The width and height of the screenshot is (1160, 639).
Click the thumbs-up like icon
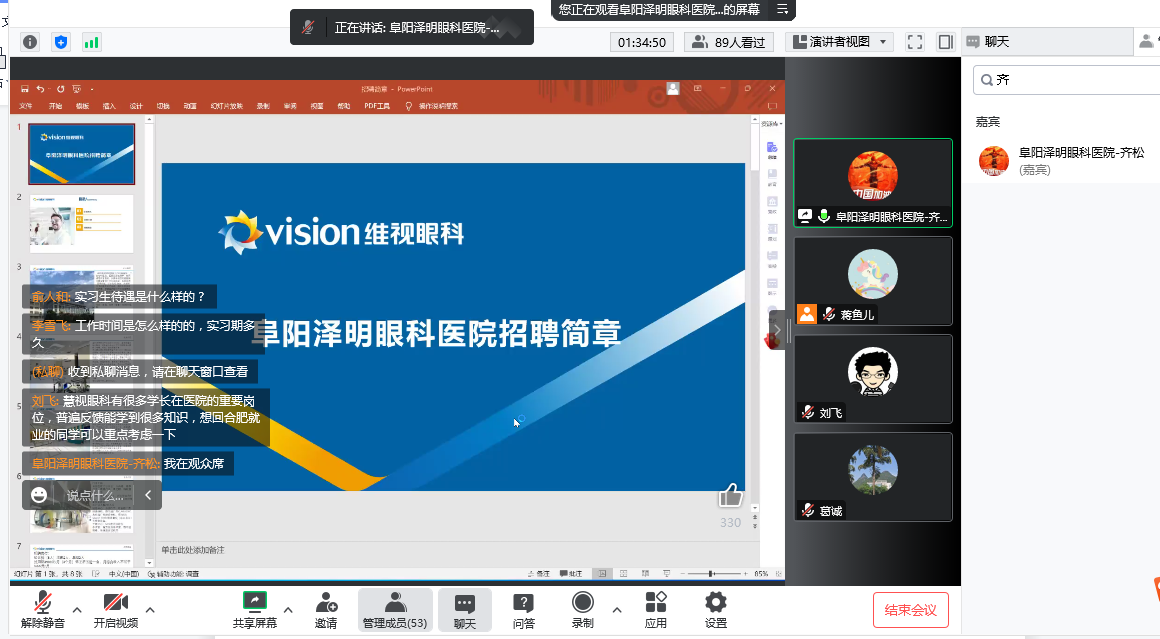731,495
